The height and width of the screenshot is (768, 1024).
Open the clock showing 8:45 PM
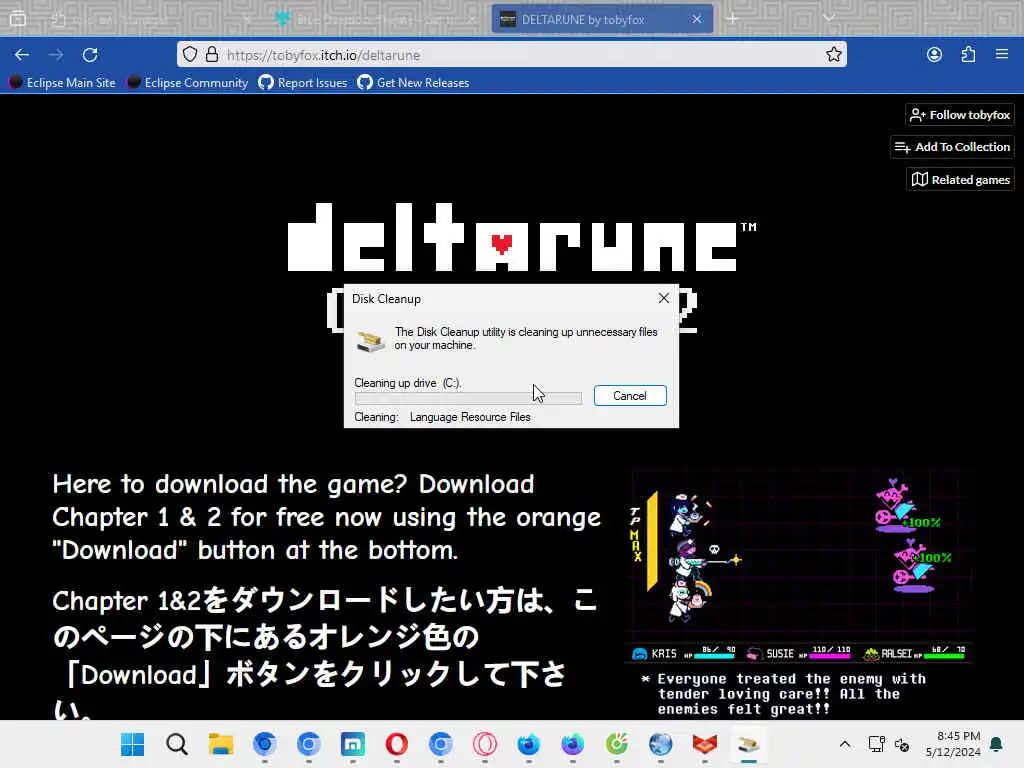953,744
